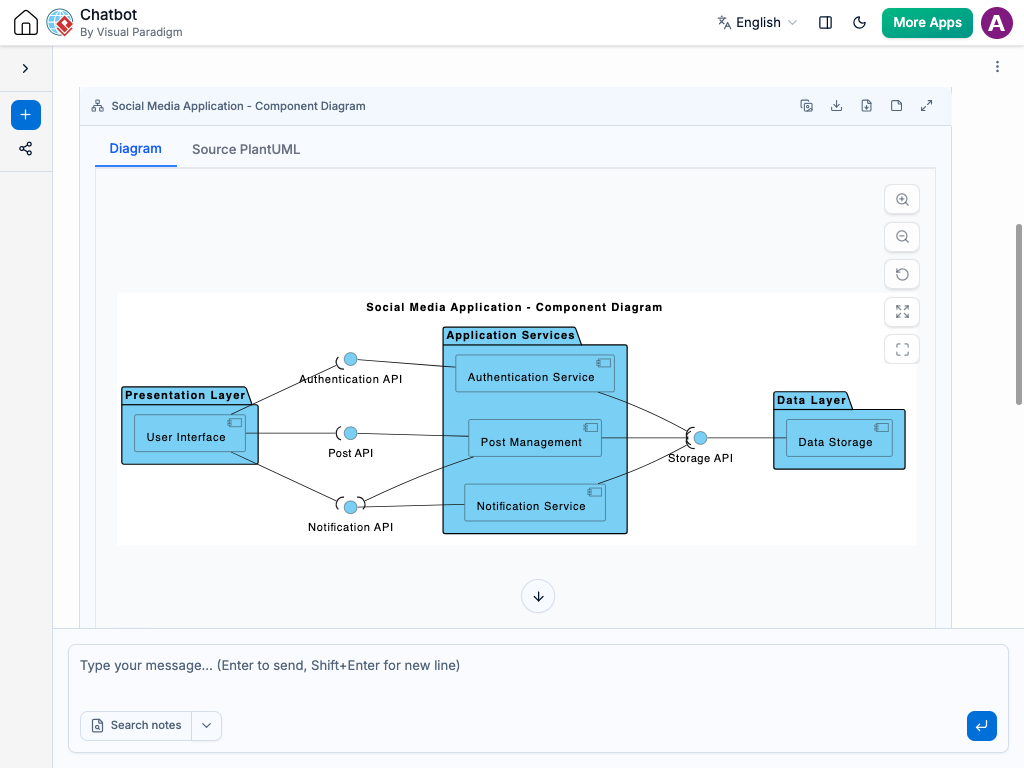Viewport: 1024px width, 768px height.
Task: Open dropdown arrow beside Search notes
Action: 206,726
